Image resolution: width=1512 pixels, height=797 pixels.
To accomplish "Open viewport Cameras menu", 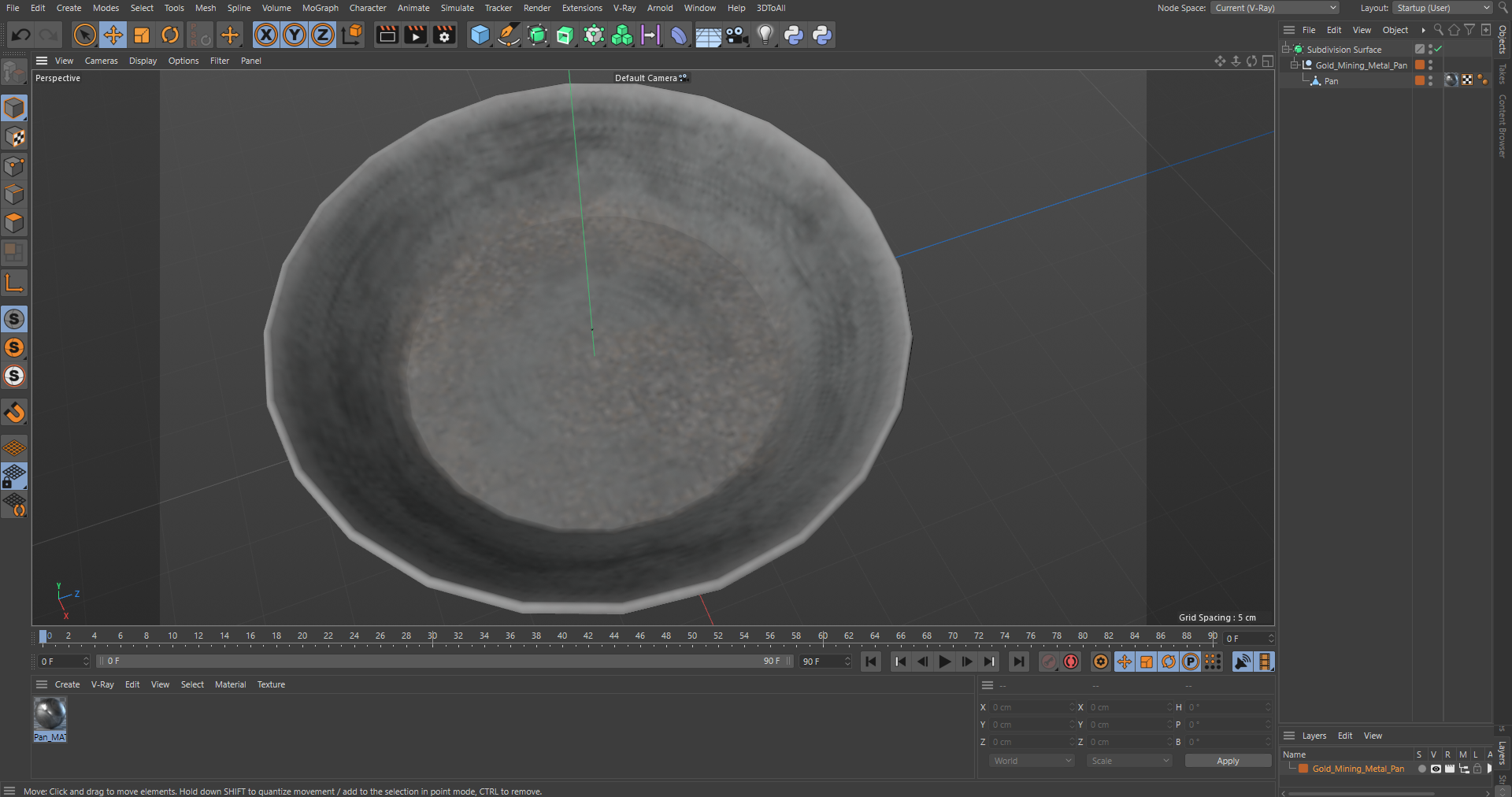I will 101,61.
